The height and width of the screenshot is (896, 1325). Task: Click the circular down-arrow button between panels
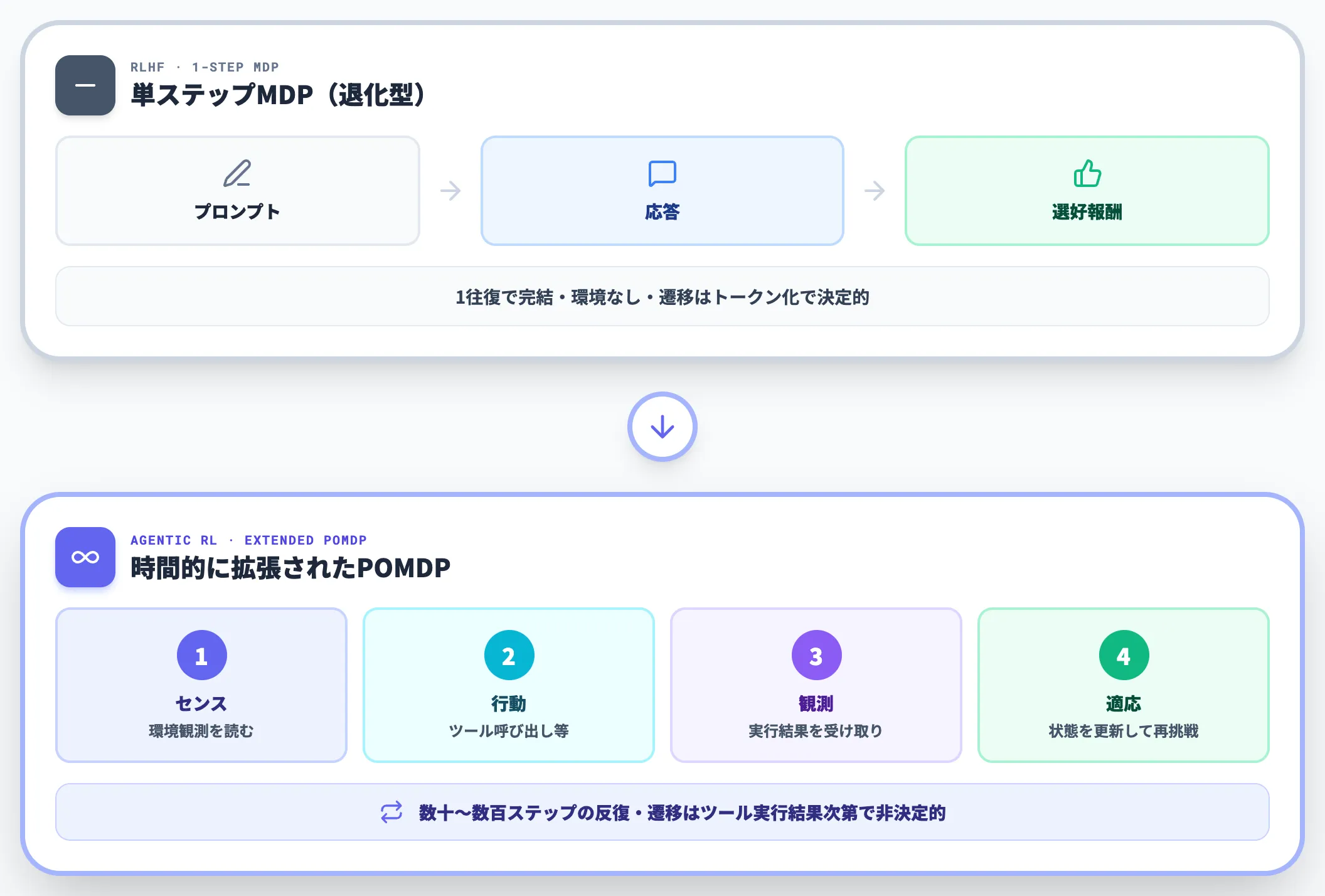click(662, 427)
